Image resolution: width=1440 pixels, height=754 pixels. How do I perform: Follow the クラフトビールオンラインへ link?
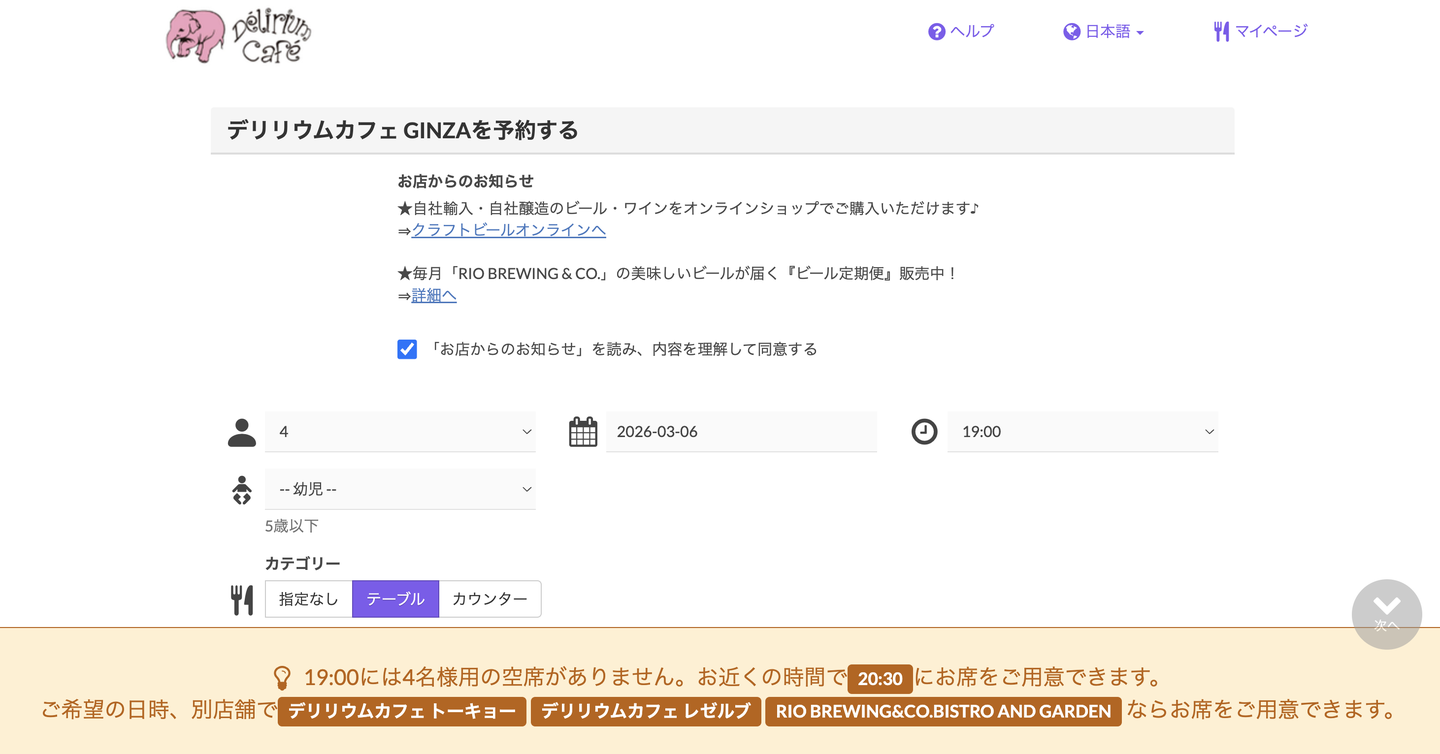(508, 230)
